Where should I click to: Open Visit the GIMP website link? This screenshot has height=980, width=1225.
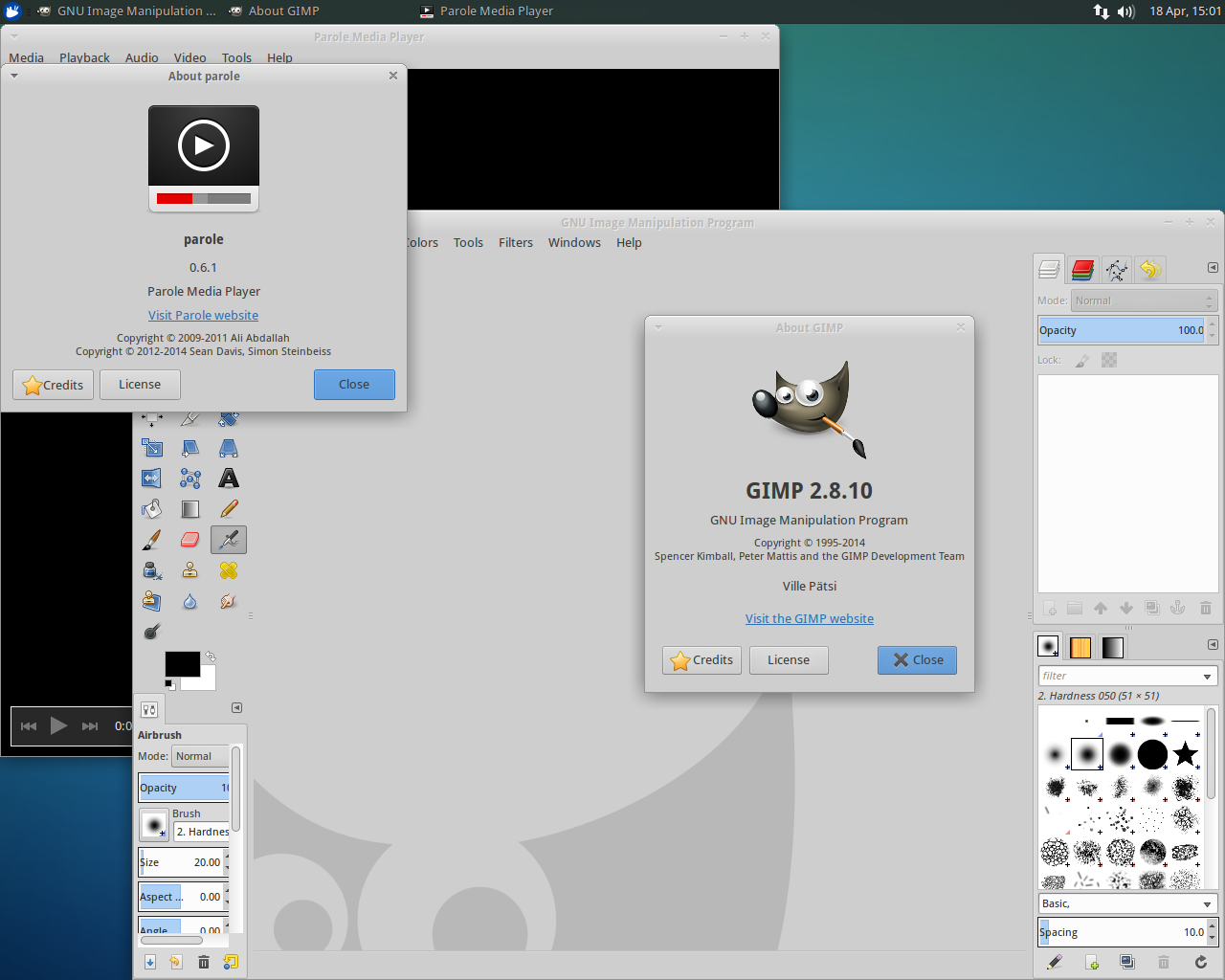(810, 619)
